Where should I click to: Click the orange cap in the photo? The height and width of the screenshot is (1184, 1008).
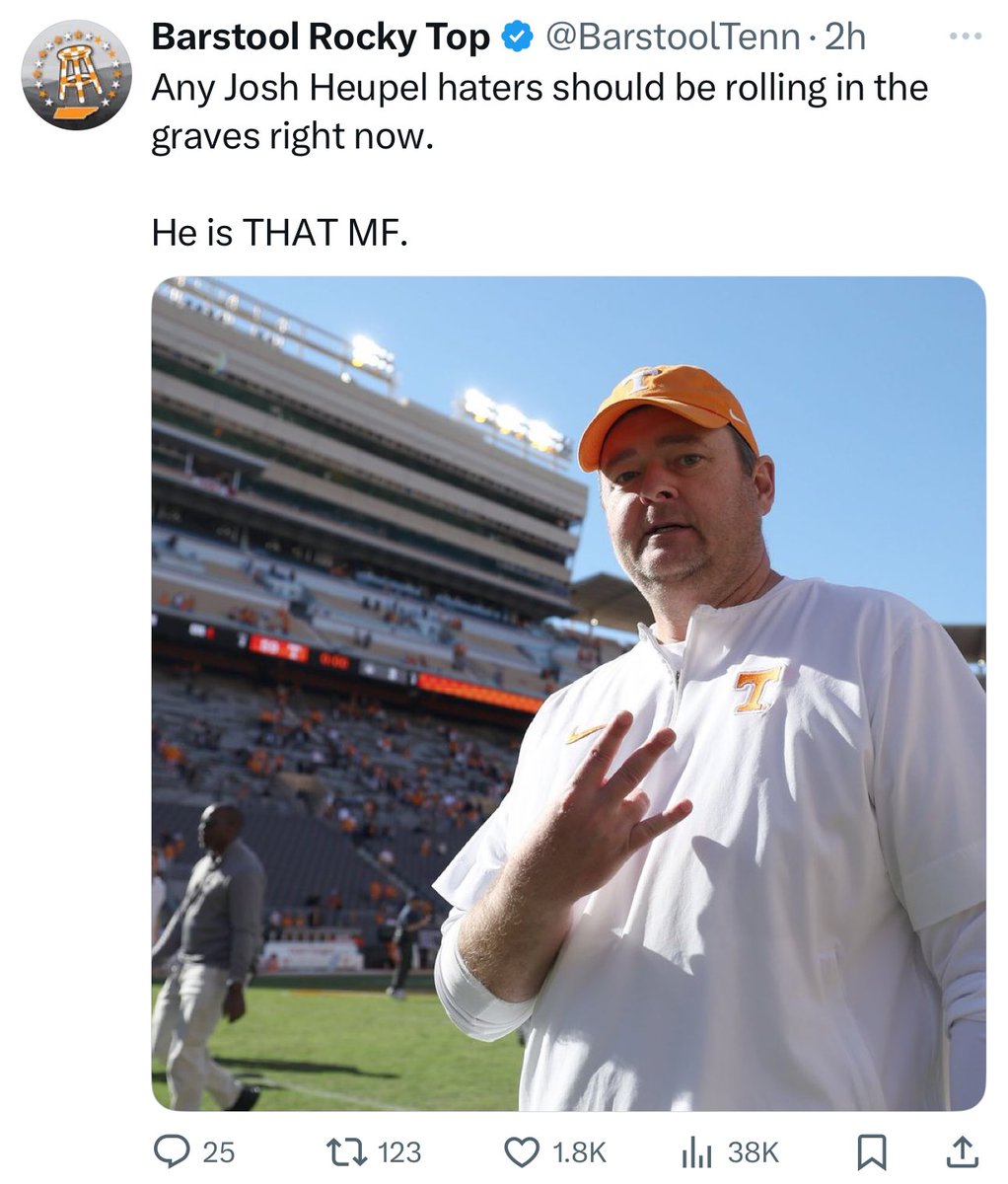click(x=668, y=407)
